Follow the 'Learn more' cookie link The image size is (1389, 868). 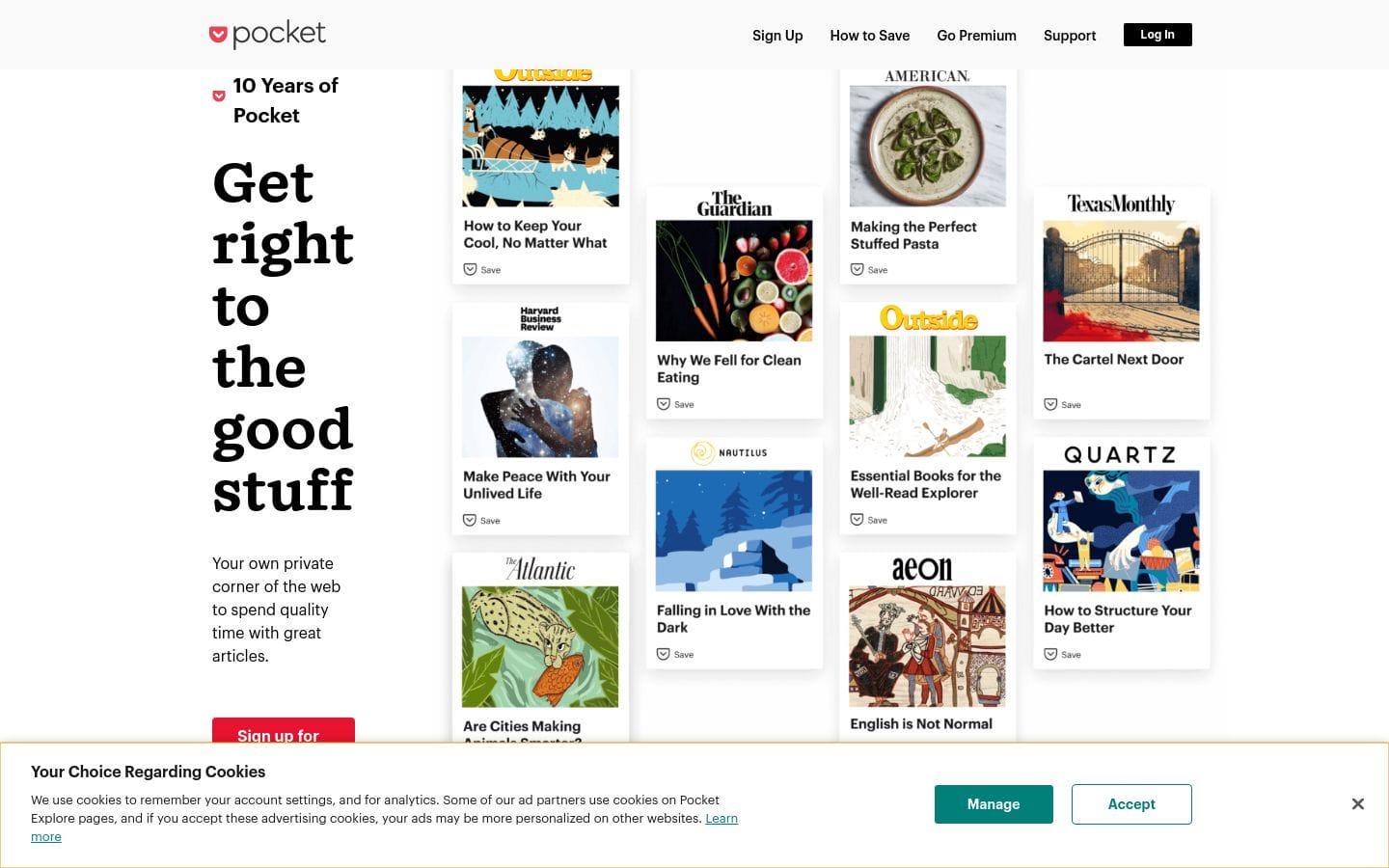tap(721, 819)
